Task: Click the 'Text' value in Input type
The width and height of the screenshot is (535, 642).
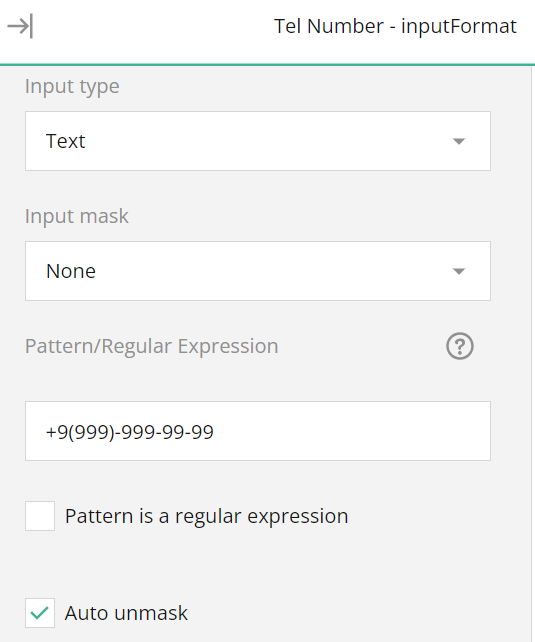Action: tap(65, 141)
